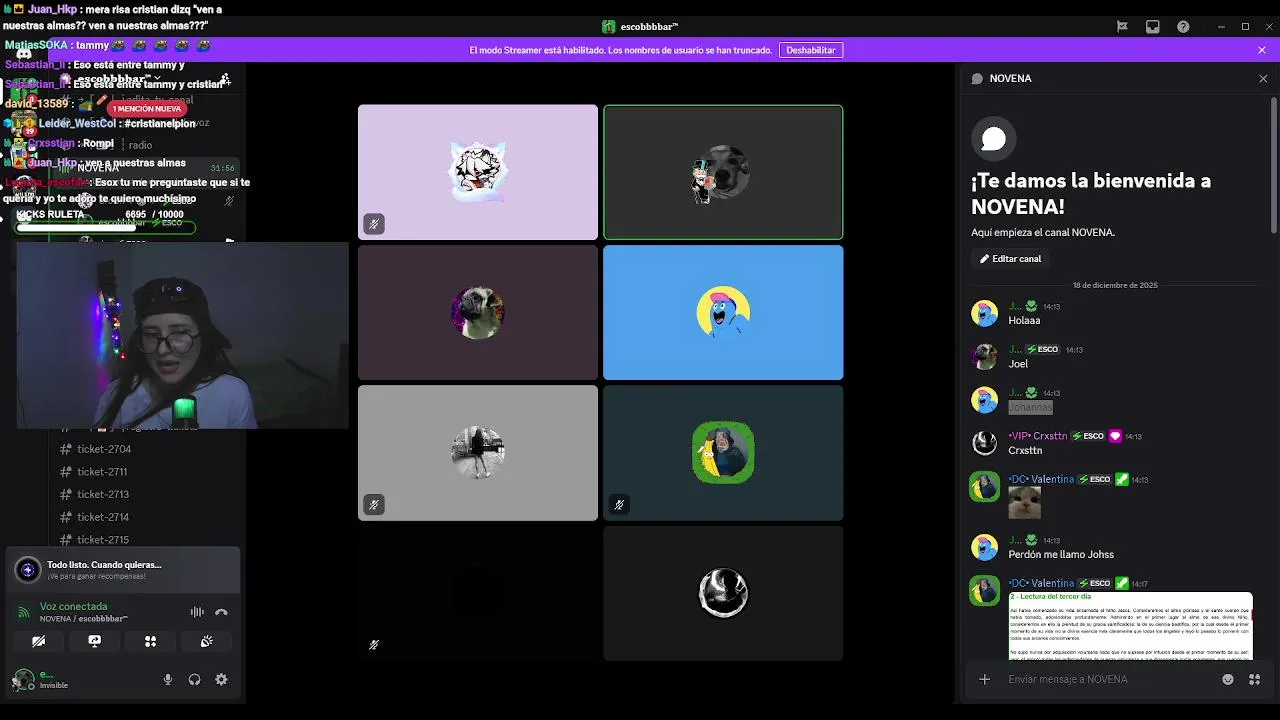Select the black-and-white face avatar tile
The height and width of the screenshot is (720, 1280).
[x=723, y=593]
